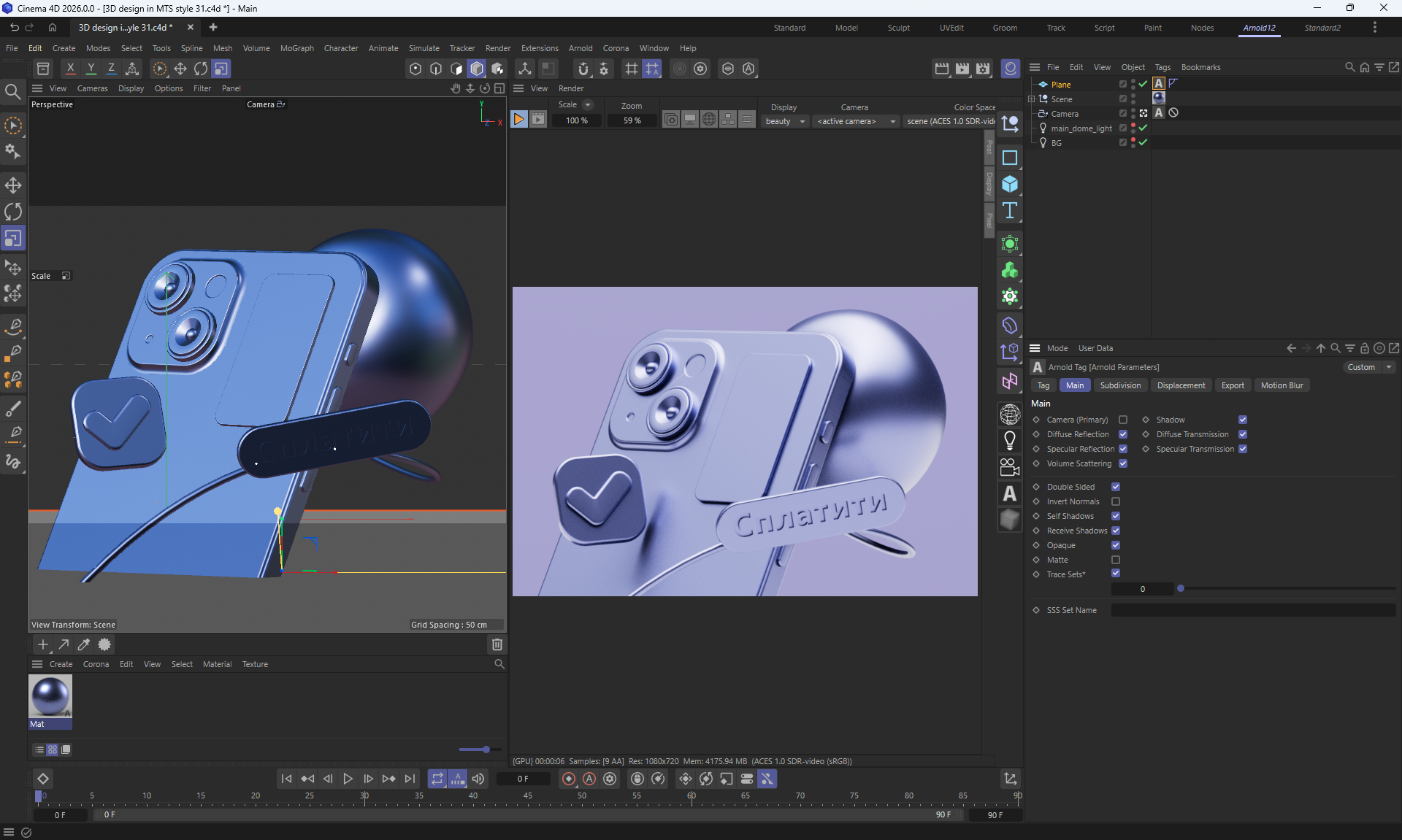1402x840 pixels.
Task: Click the material manager trash icon
Action: 497,644
